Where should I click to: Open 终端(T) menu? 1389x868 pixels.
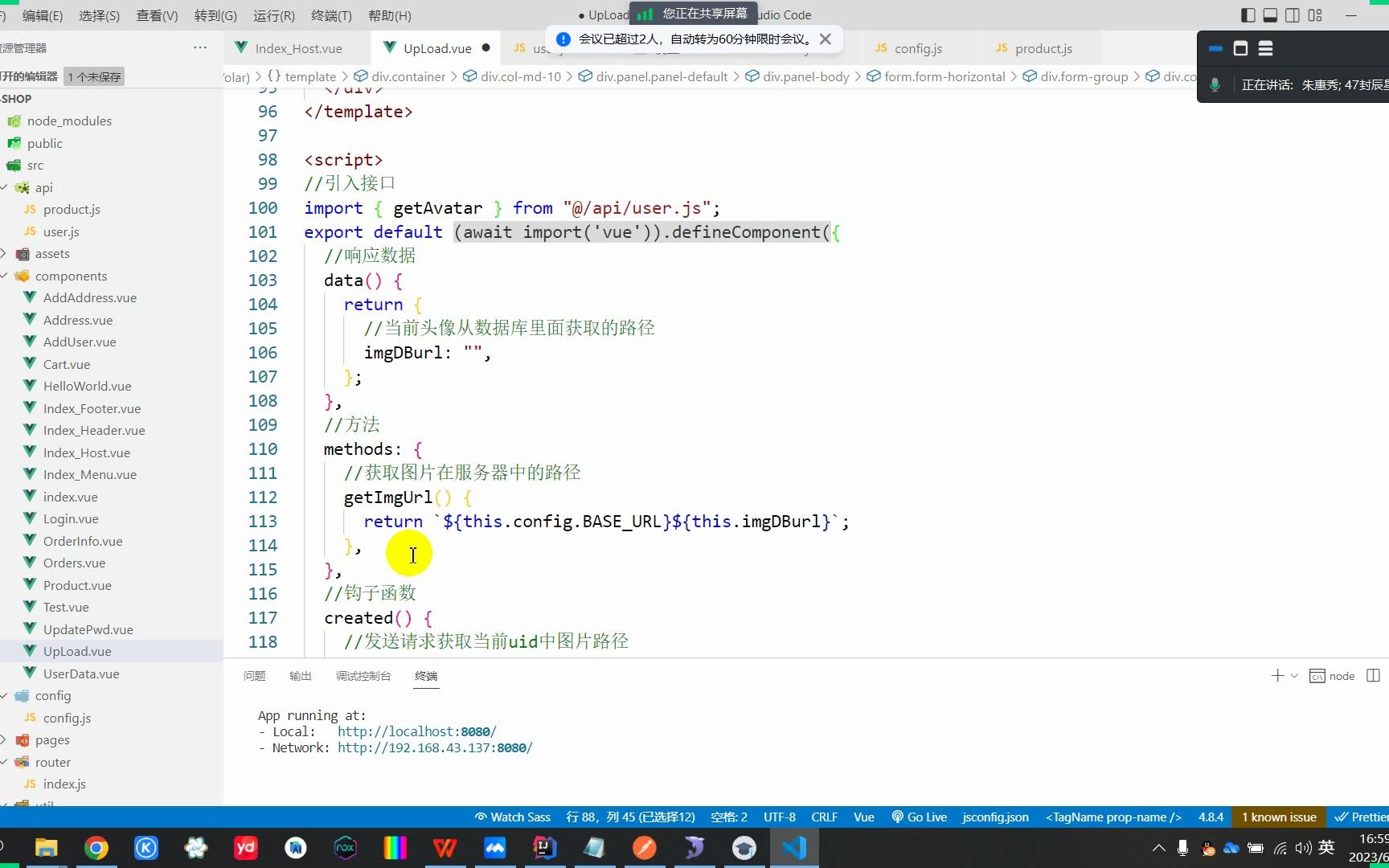tap(331, 15)
